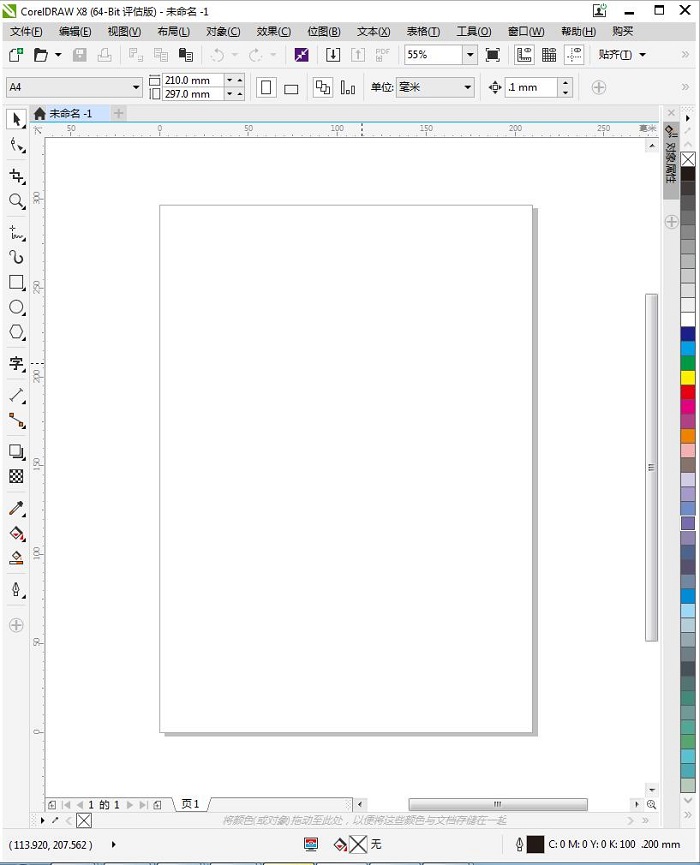Select the Interactive Fill bucket tool
The image size is (700, 865).
click(17, 533)
